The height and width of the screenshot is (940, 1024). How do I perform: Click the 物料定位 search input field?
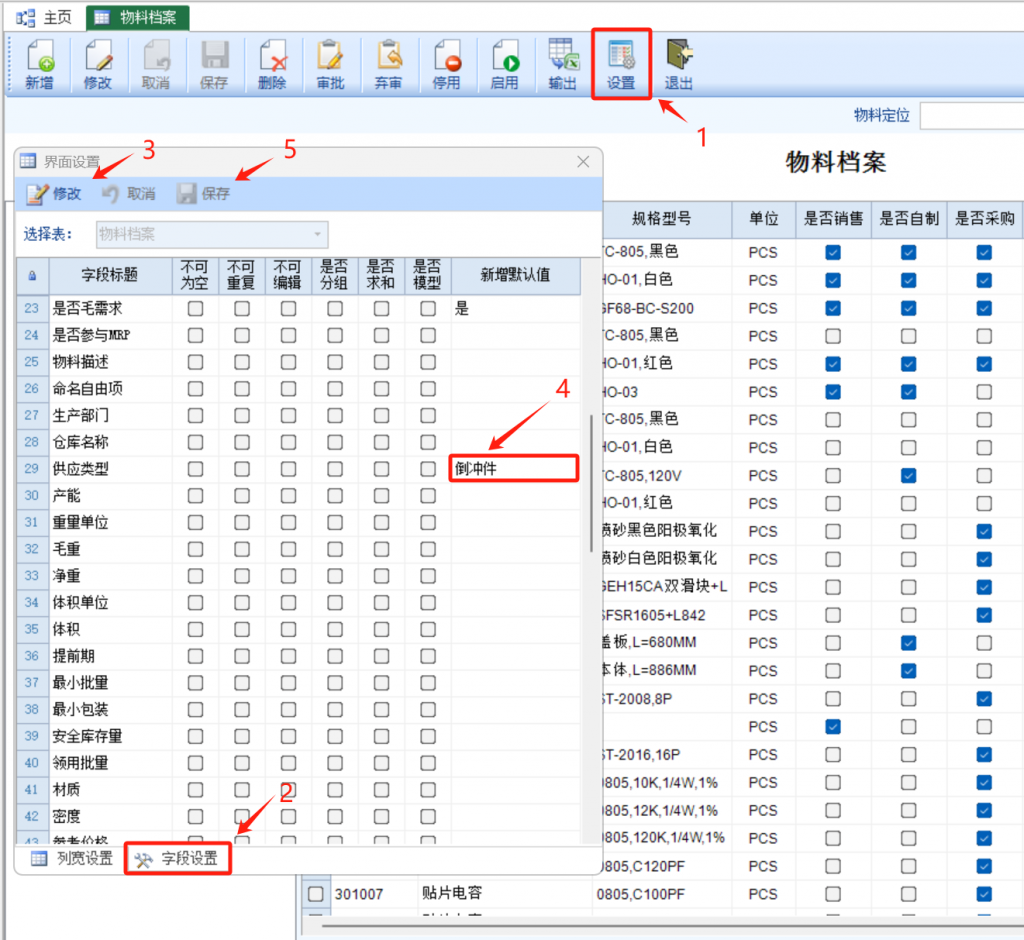point(970,116)
